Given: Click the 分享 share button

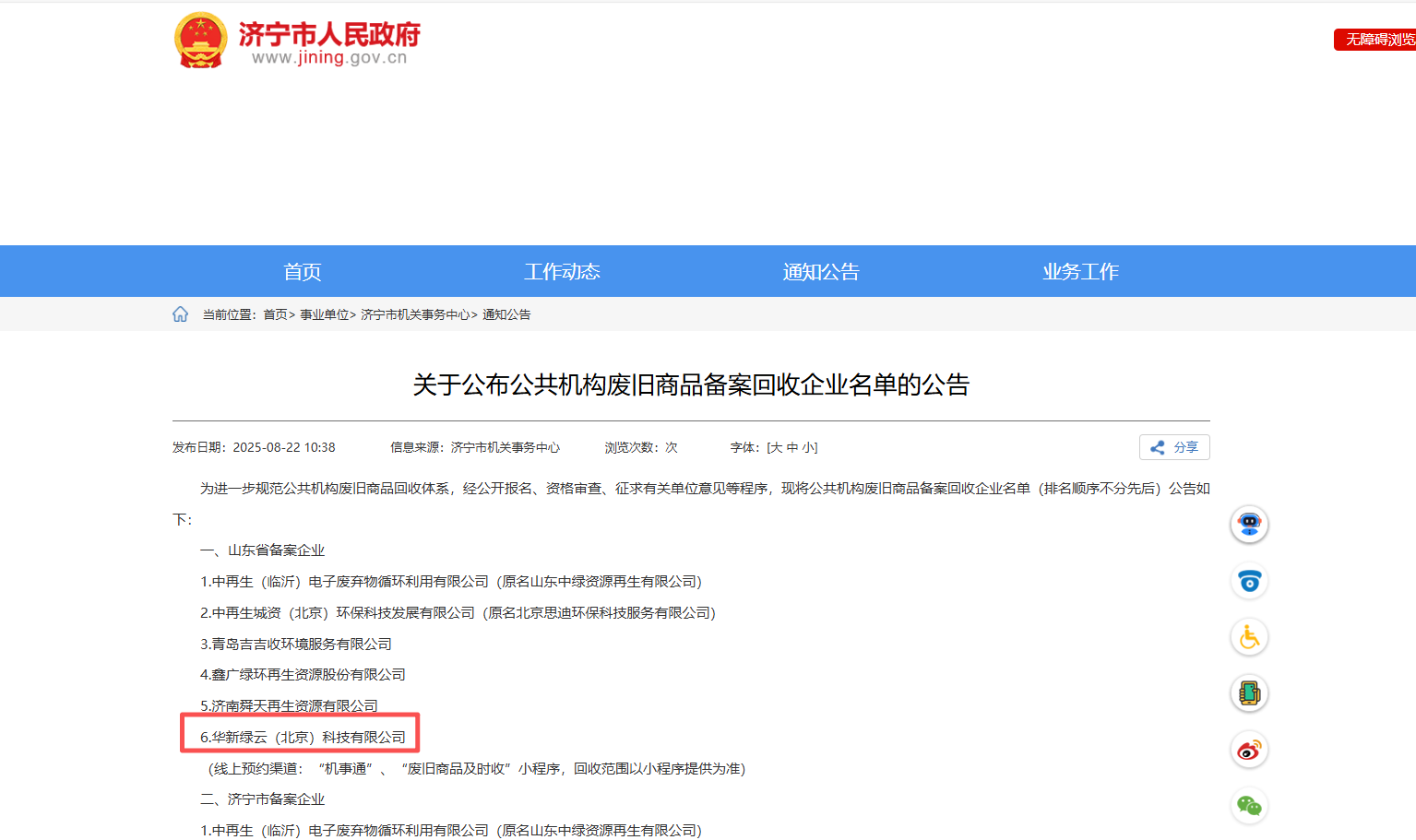Looking at the screenshot, I should 1174,447.
